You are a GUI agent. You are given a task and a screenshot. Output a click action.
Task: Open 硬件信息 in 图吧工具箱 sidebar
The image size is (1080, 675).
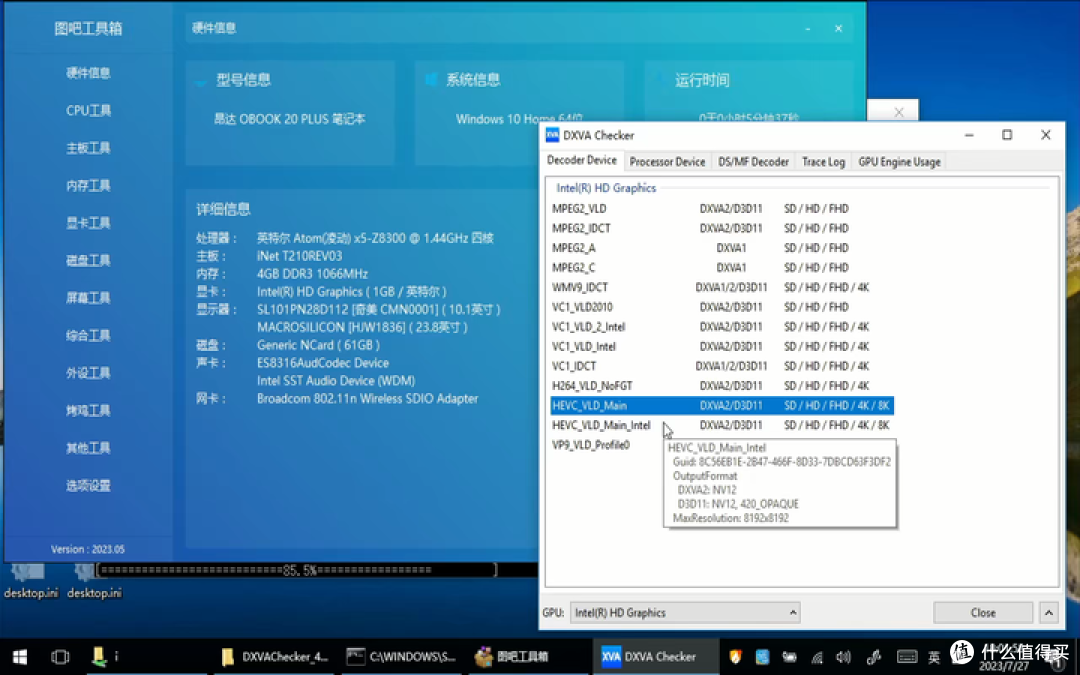coord(88,72)
